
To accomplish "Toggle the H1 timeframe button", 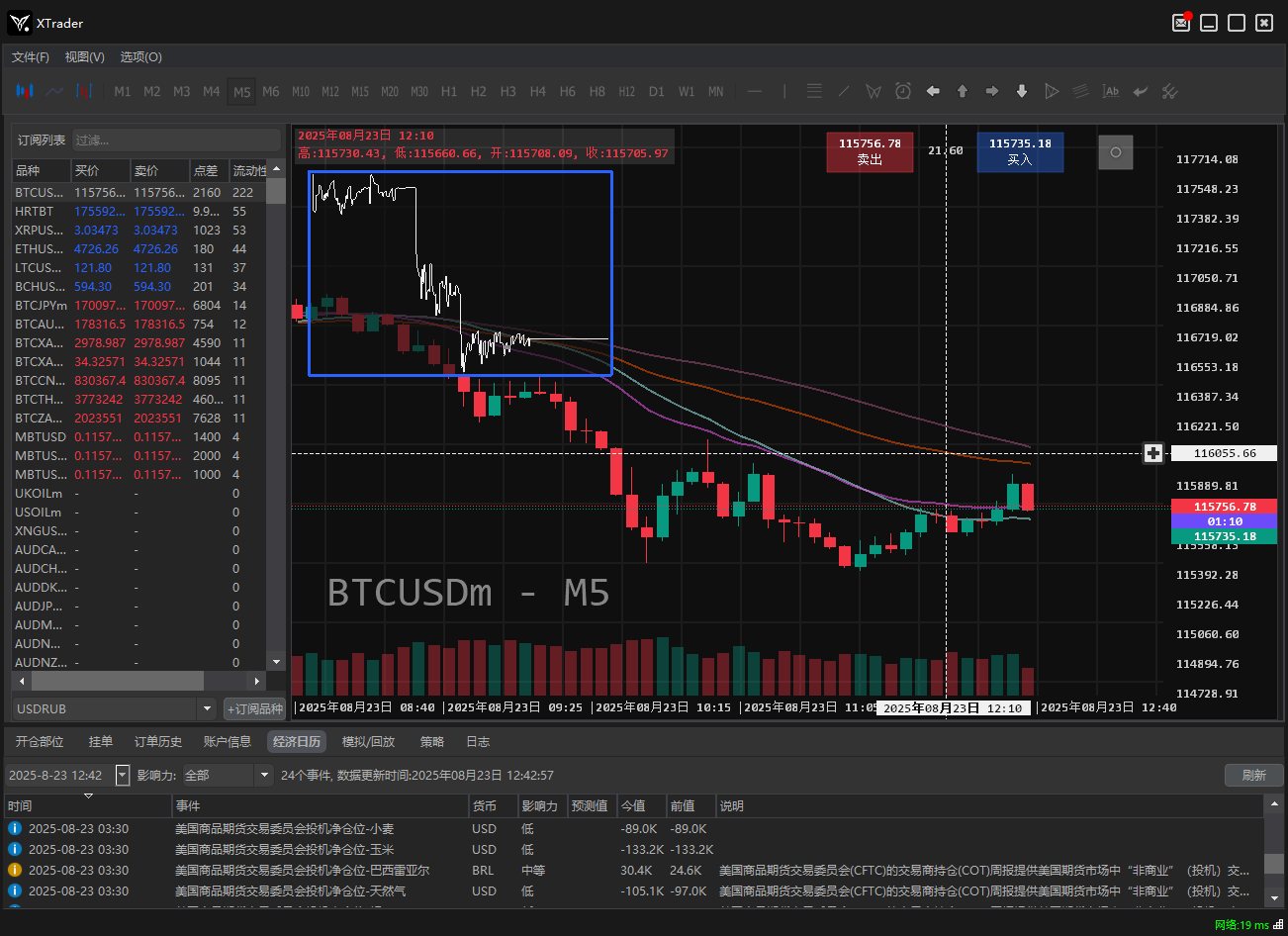I will tap(449, 91).
